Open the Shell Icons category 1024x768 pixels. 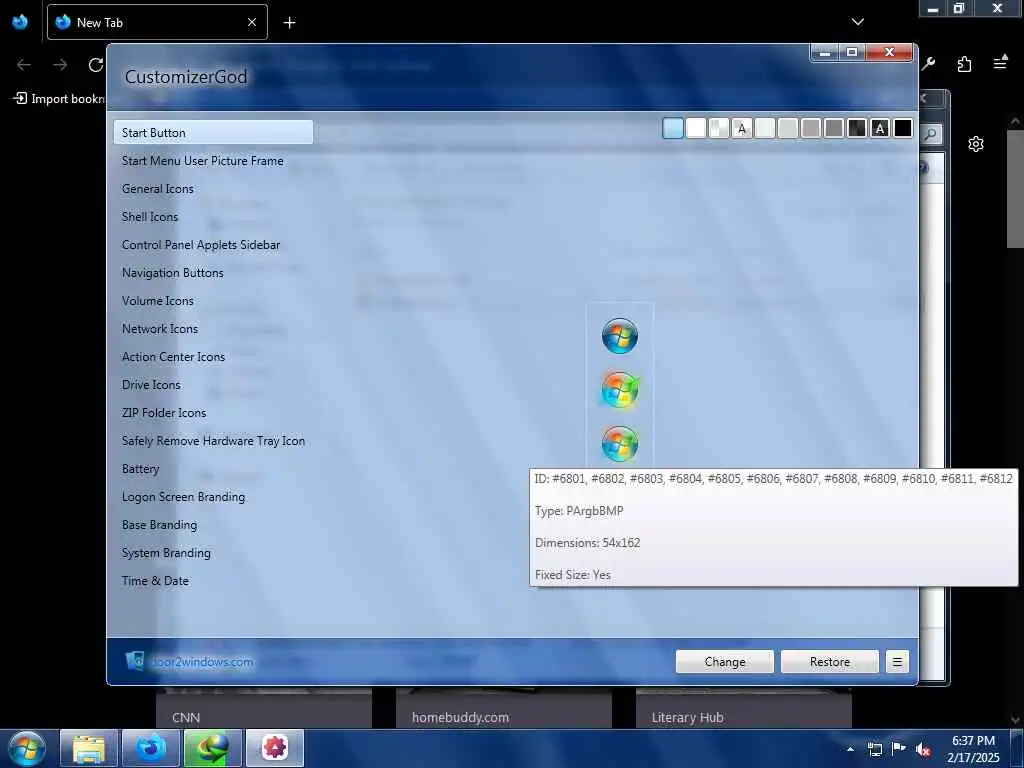213,217
